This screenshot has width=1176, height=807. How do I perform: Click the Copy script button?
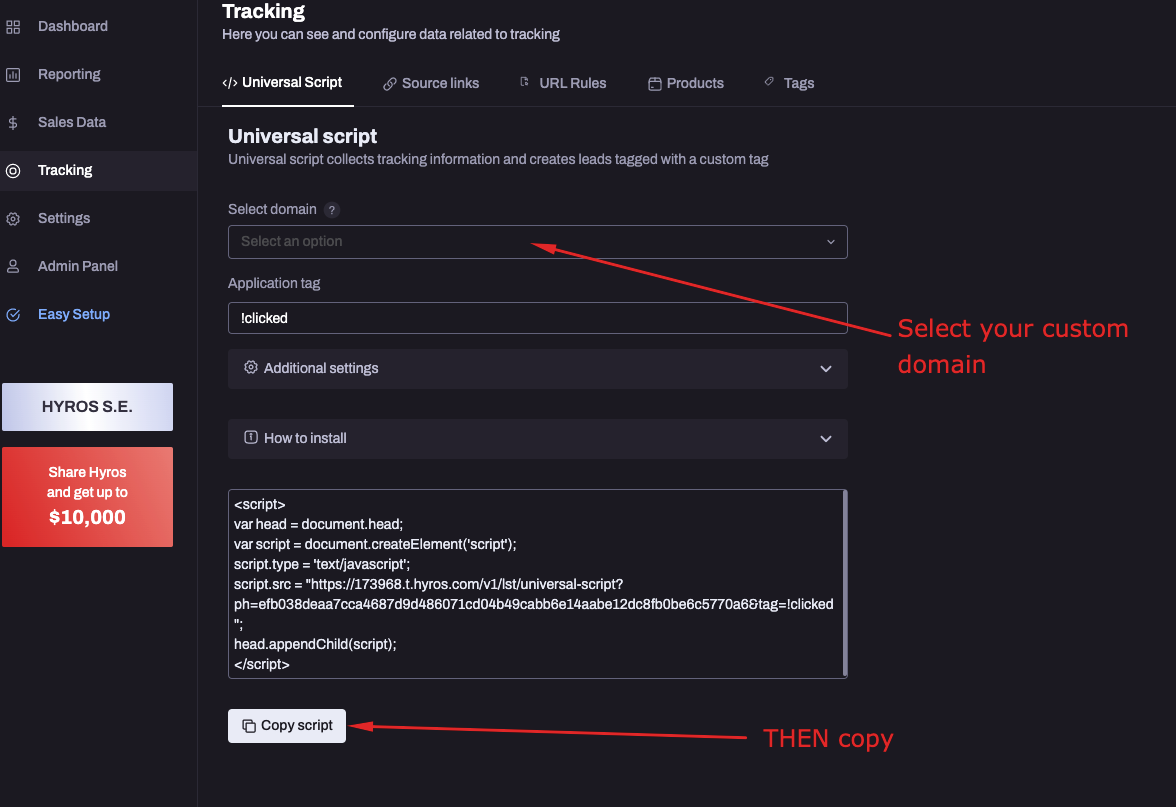tap(287, 725)
